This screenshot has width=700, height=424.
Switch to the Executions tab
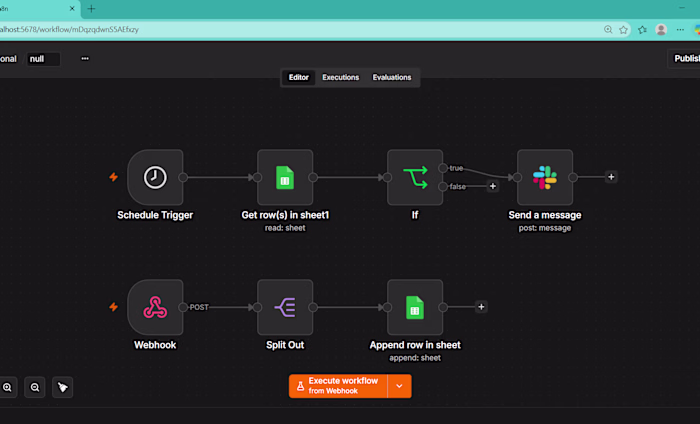pyautogui.click(x=341, y=77)
